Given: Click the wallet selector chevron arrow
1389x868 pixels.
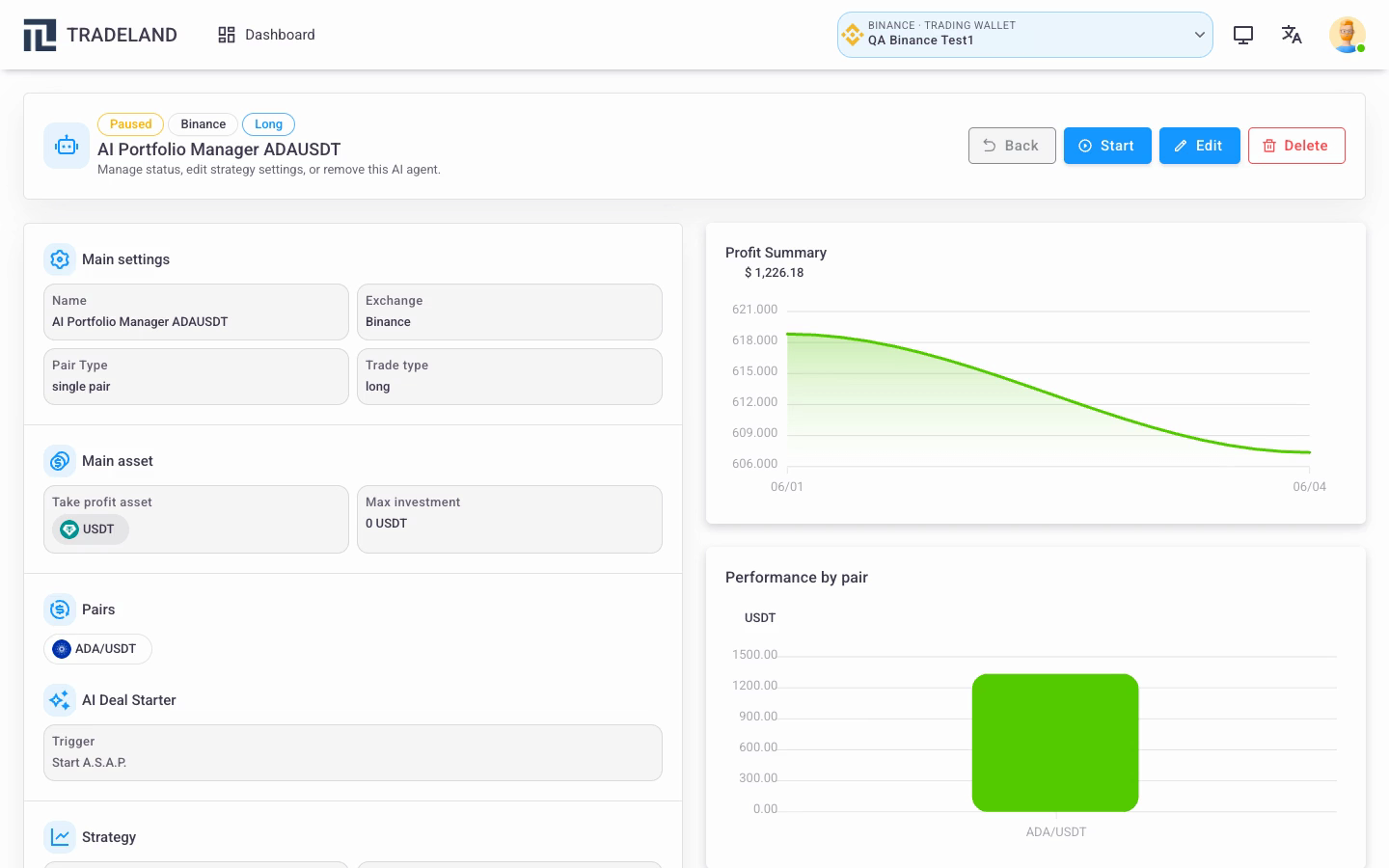Looking at the screenshot, I should click(x=1200, y=35).
